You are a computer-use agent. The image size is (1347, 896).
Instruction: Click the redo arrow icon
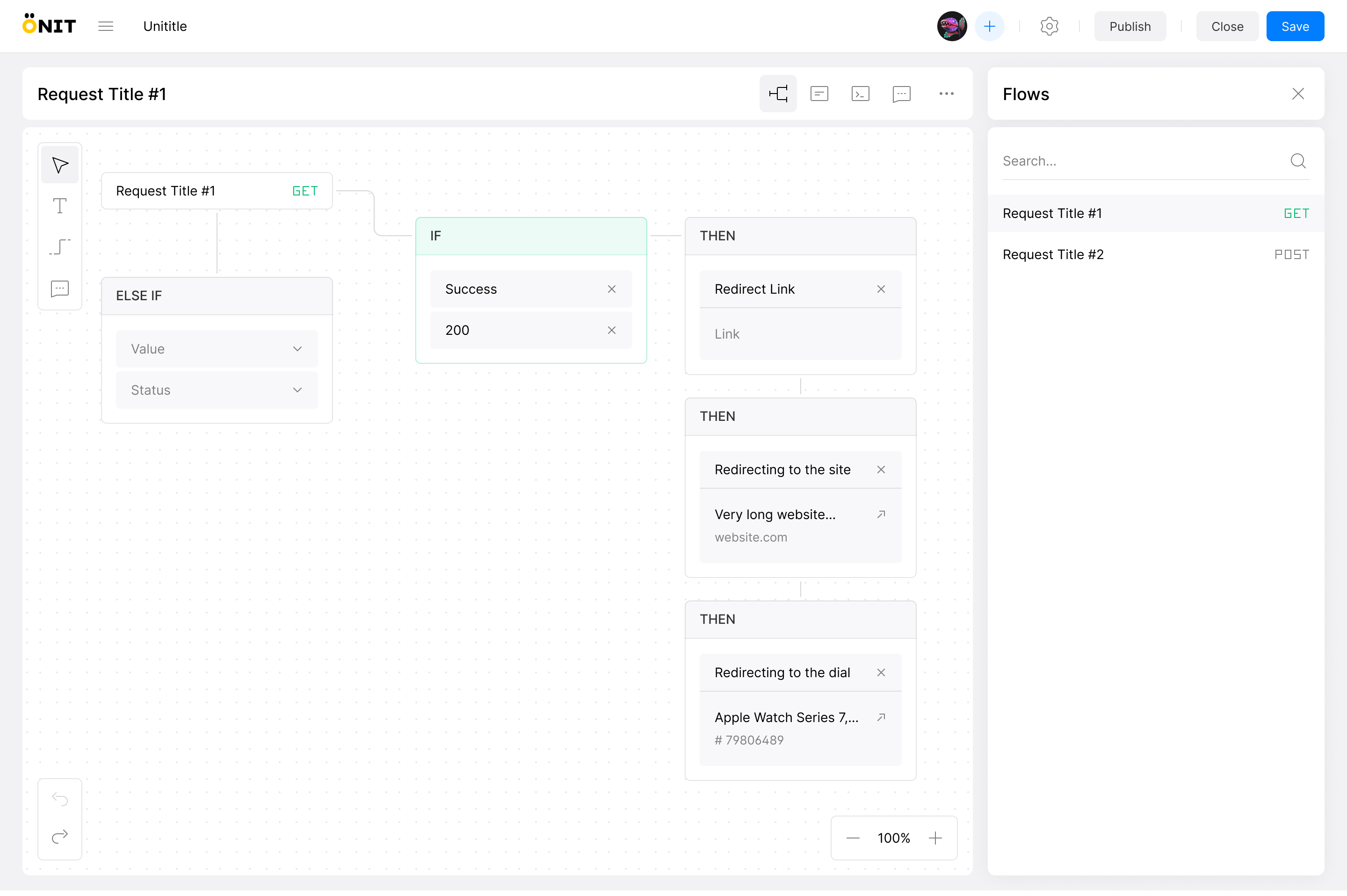tap(59, 837)
